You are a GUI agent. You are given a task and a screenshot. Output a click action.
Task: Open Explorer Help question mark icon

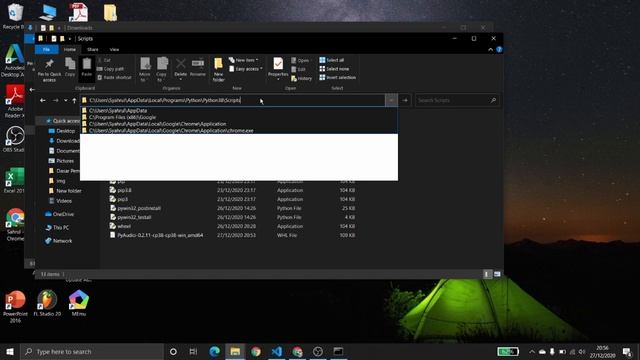point(499,49)
